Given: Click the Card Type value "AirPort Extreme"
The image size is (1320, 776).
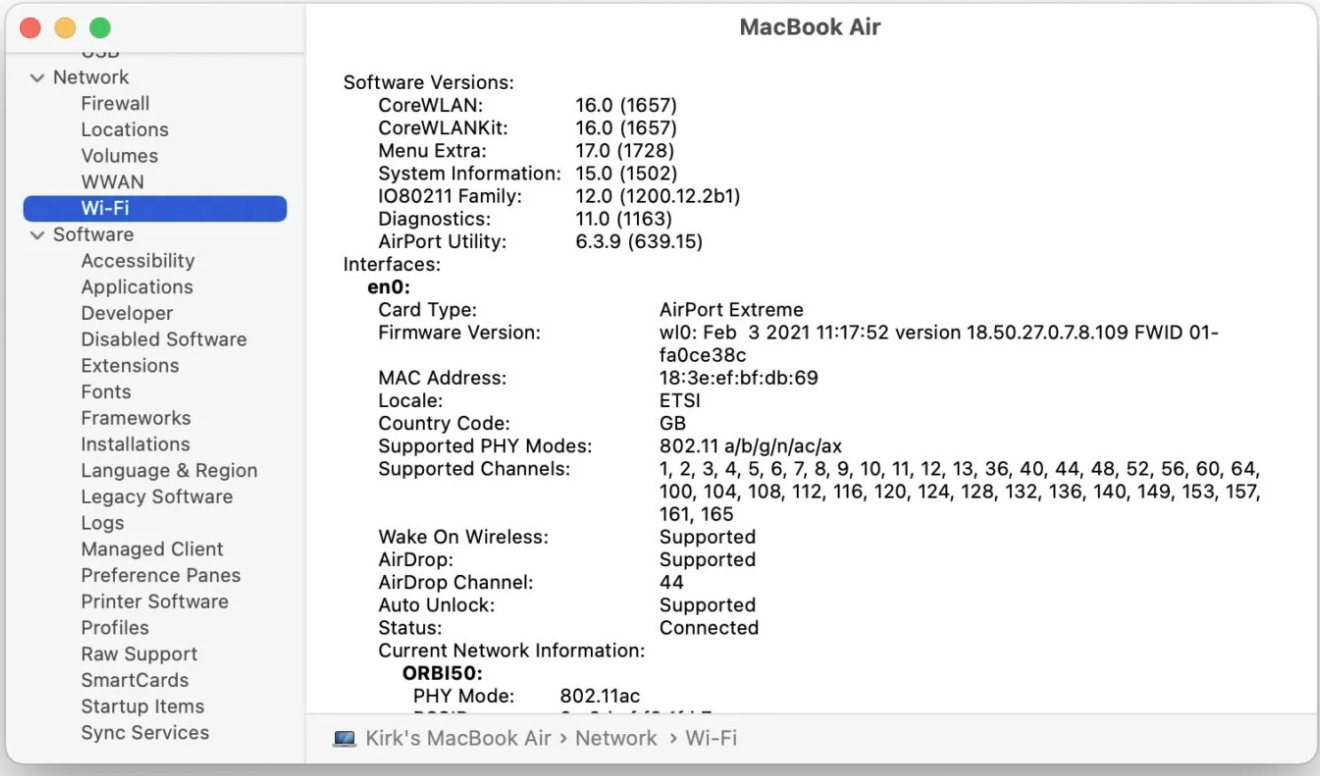Looking at the screenshot, I should point(731,310).
